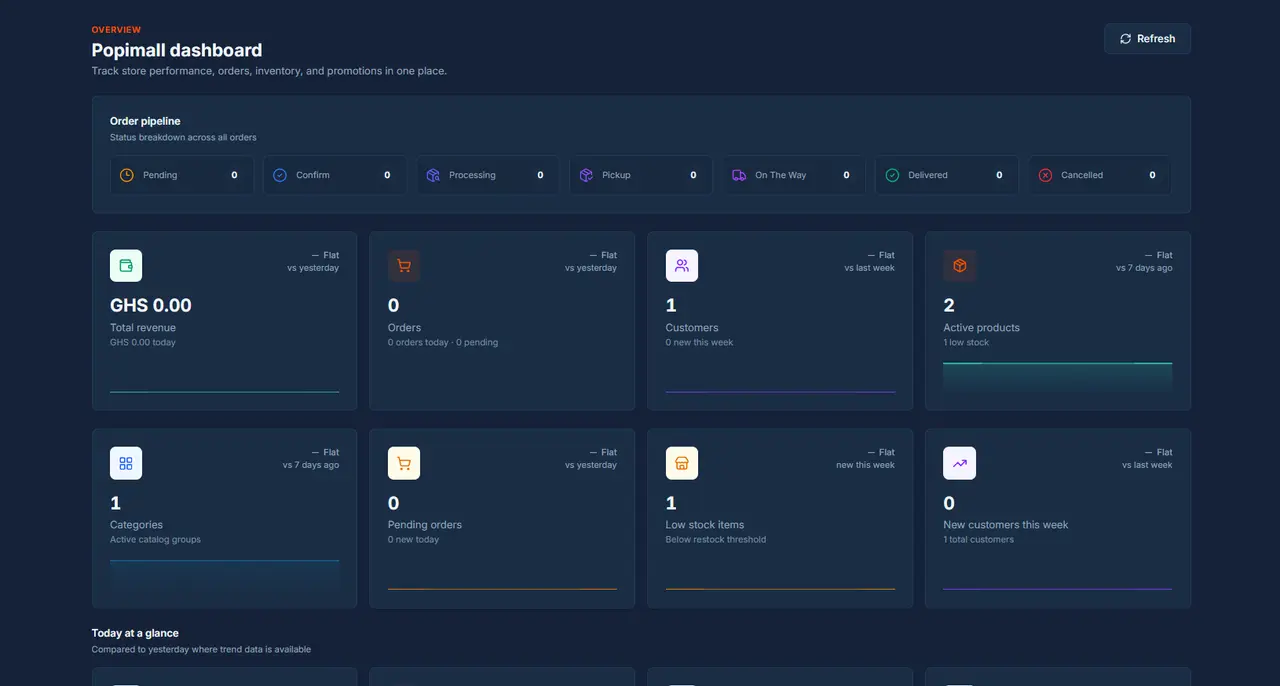Screen dimensions: 1280x686
Task: Click 'Status breakdown across all orders' text
Action: coord(183,137)
